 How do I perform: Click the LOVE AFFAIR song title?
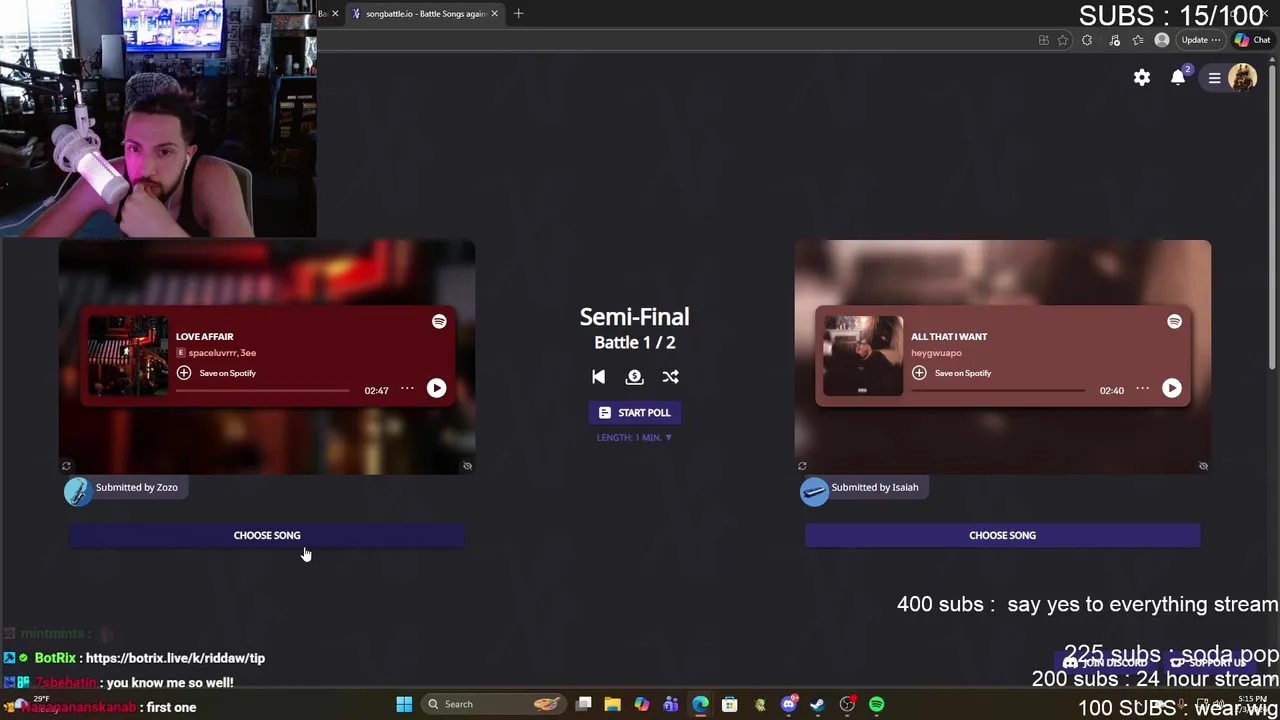204,337
